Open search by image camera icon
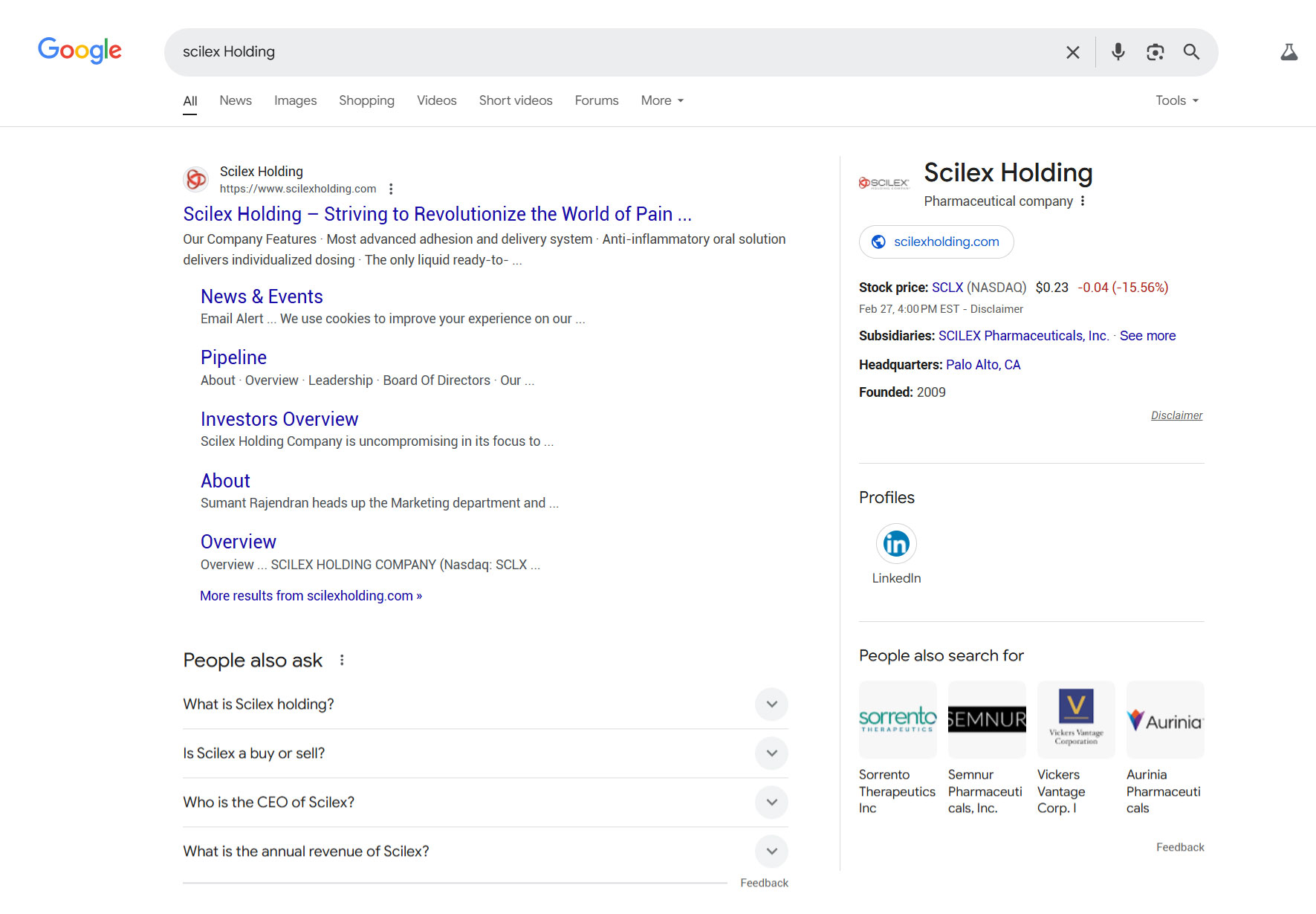 click(1155, 52)
